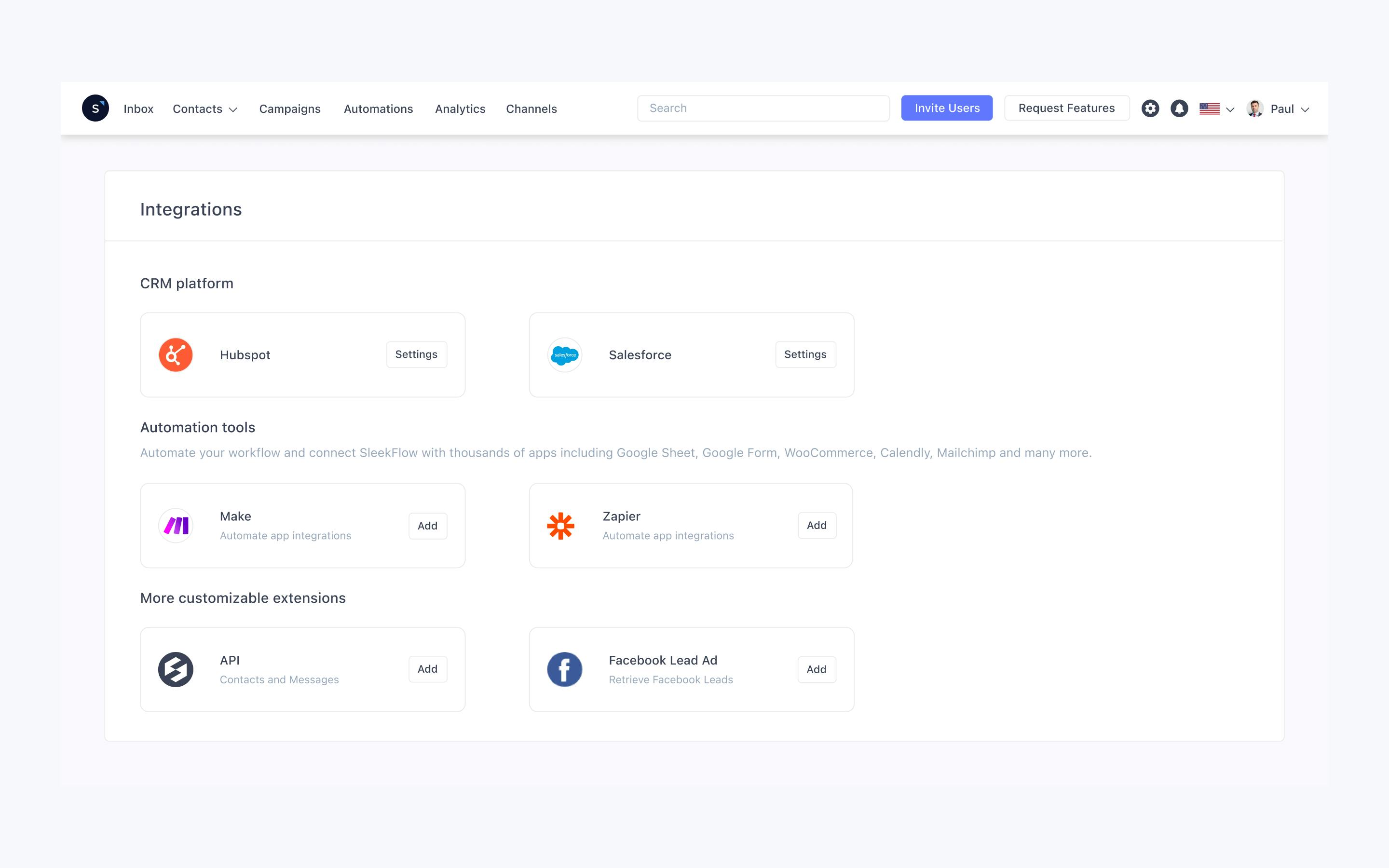Click the Make app icon
Image resolution: width=1389 pixels, height=868 pixels.
177,525
